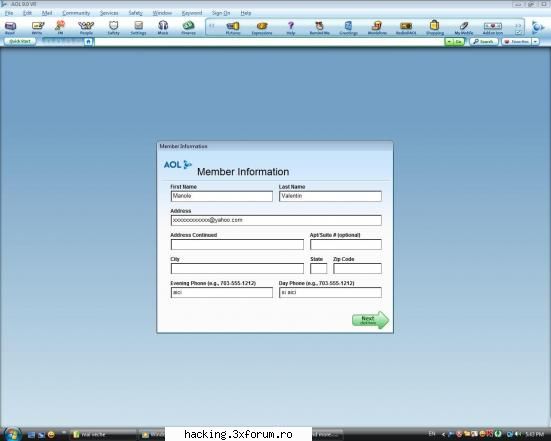Expand the Favorites dropdown arrow

click(x=535, y=41)
